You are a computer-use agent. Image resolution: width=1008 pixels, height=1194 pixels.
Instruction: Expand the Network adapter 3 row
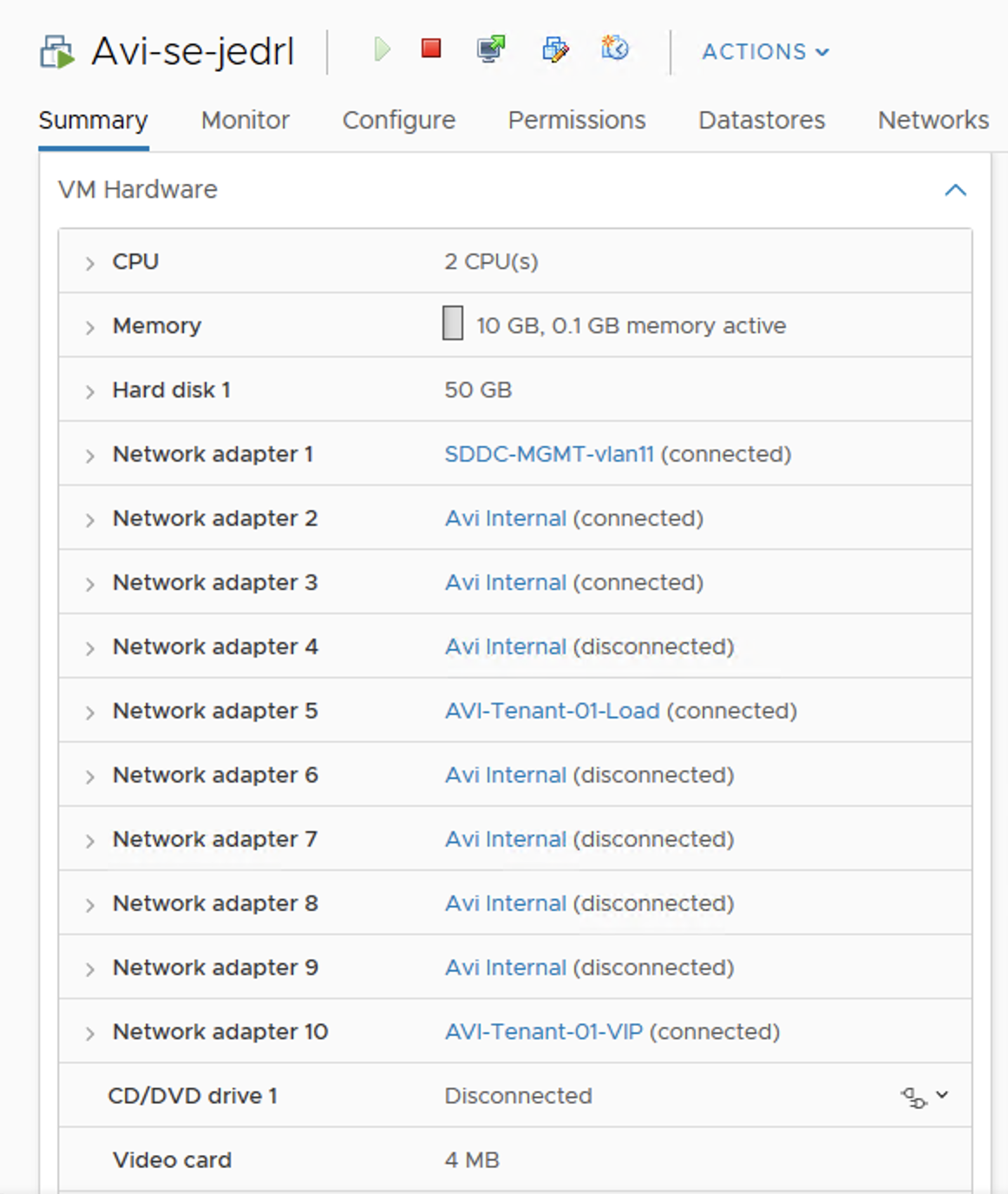[90, 584]
